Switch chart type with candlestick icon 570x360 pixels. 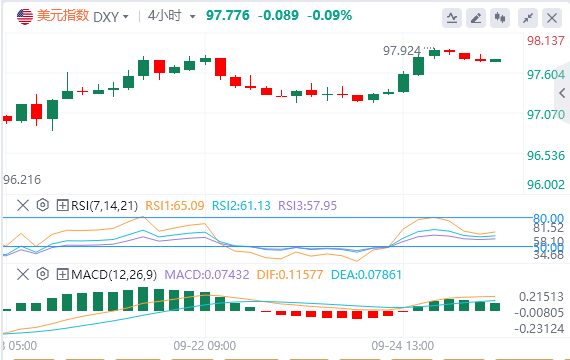click(x=500, y=17)
